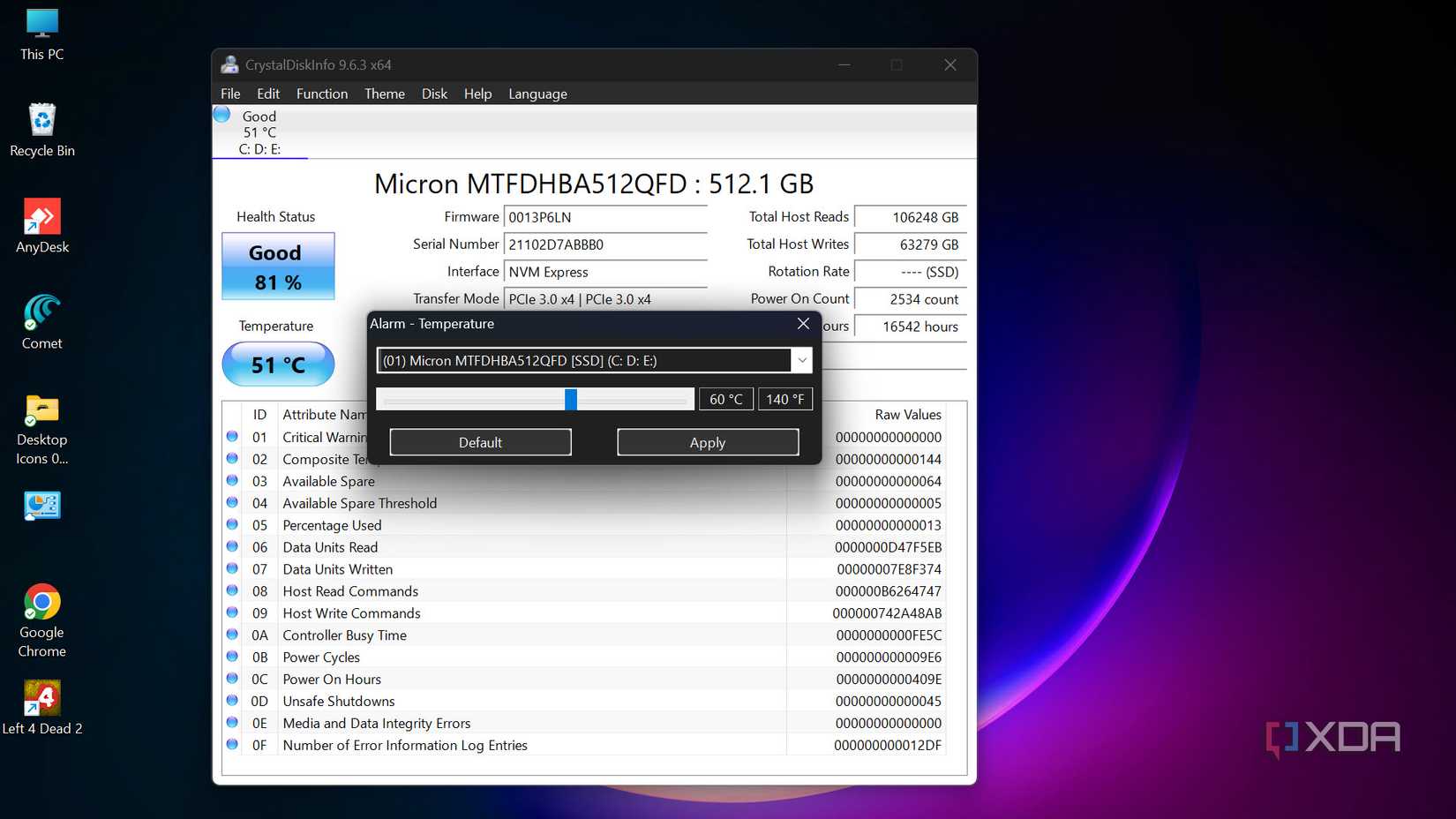Image resolution: width=1456 pixels, height=819 pixels.
Task: Click the blue status dot beside Power Cycles
Action: 231,657
